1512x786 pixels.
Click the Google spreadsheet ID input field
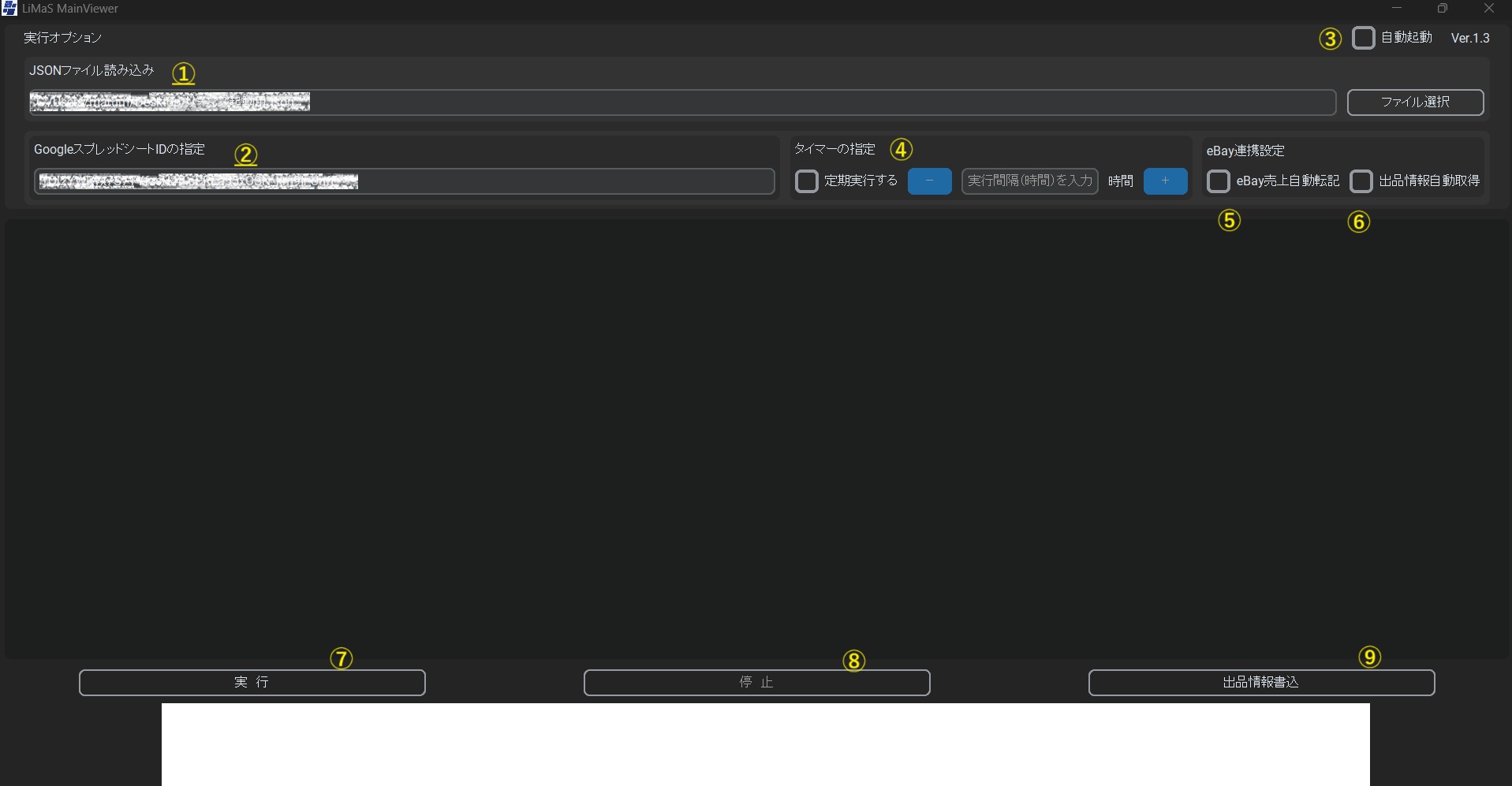552,181
